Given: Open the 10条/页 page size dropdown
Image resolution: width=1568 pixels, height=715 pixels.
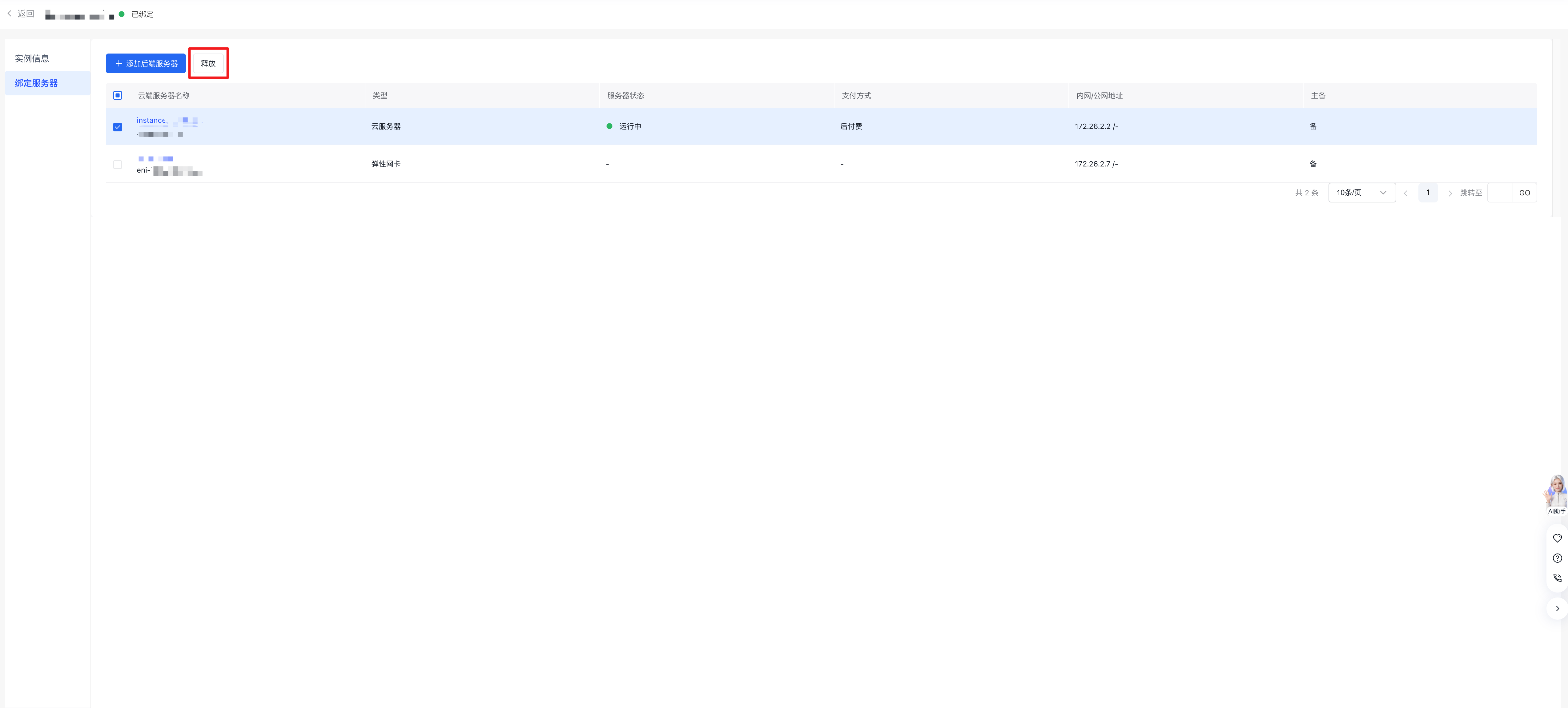Looking at the screenshot, I should tap(1362, 193).
